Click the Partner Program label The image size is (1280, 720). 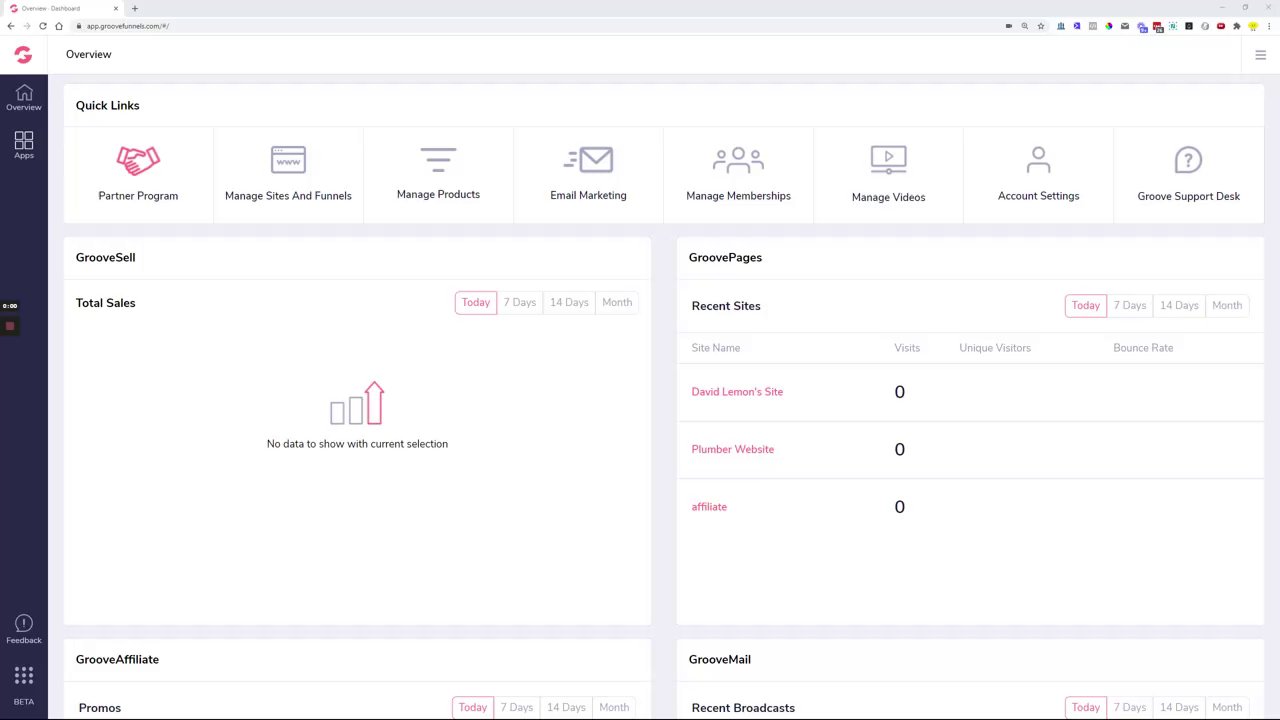[138, 196]
